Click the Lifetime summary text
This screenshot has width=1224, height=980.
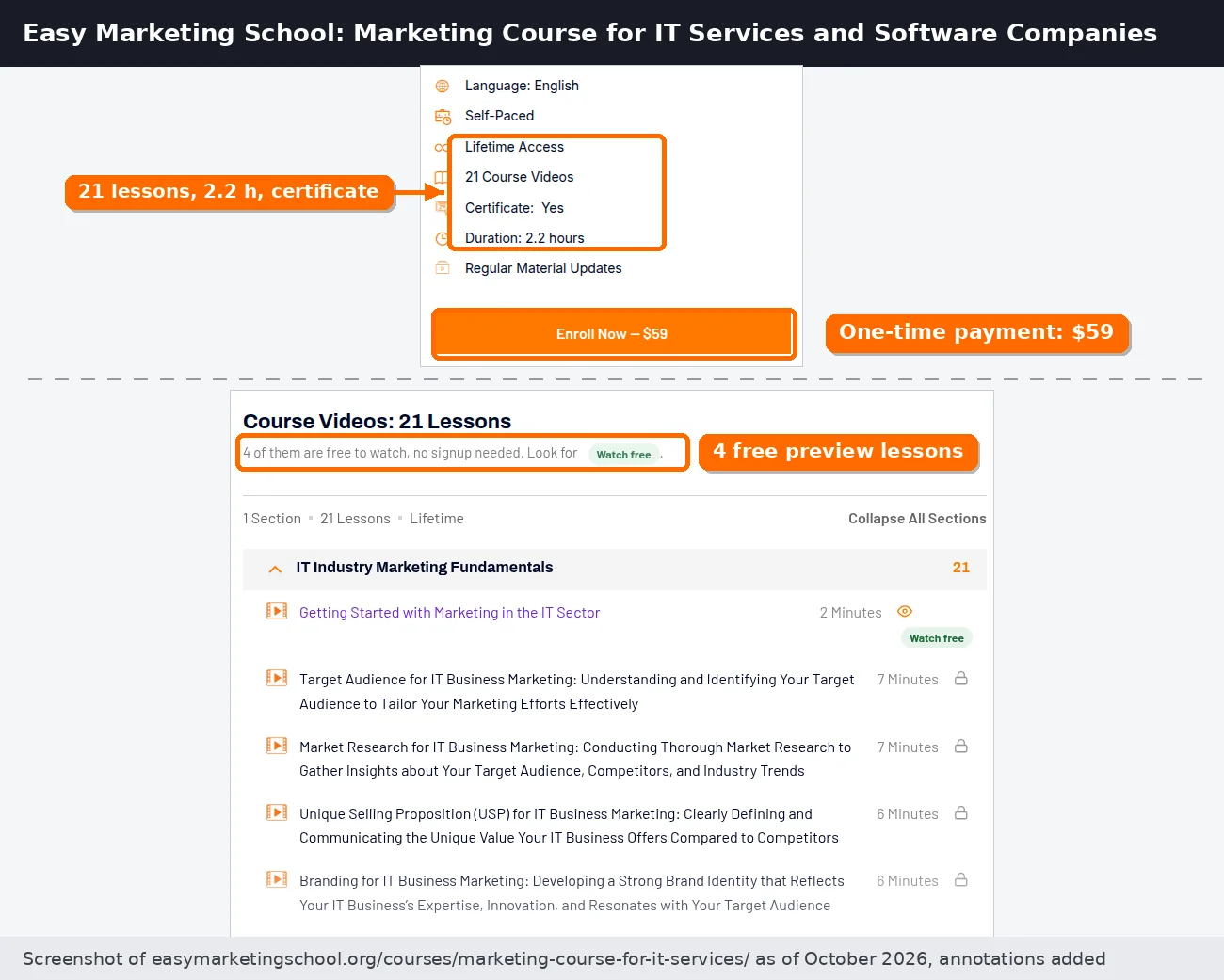437,519
